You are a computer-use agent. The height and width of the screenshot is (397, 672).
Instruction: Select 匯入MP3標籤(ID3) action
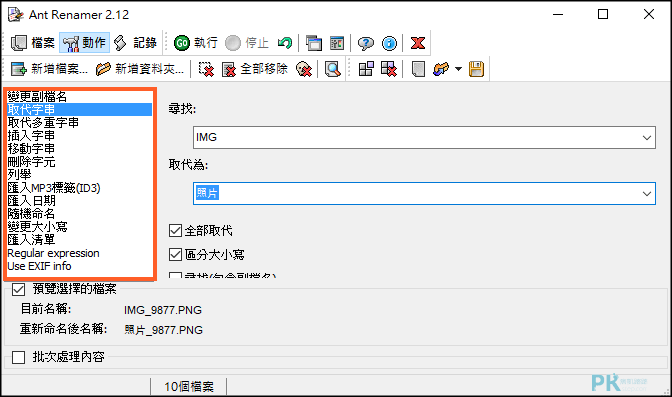(80, 188)
